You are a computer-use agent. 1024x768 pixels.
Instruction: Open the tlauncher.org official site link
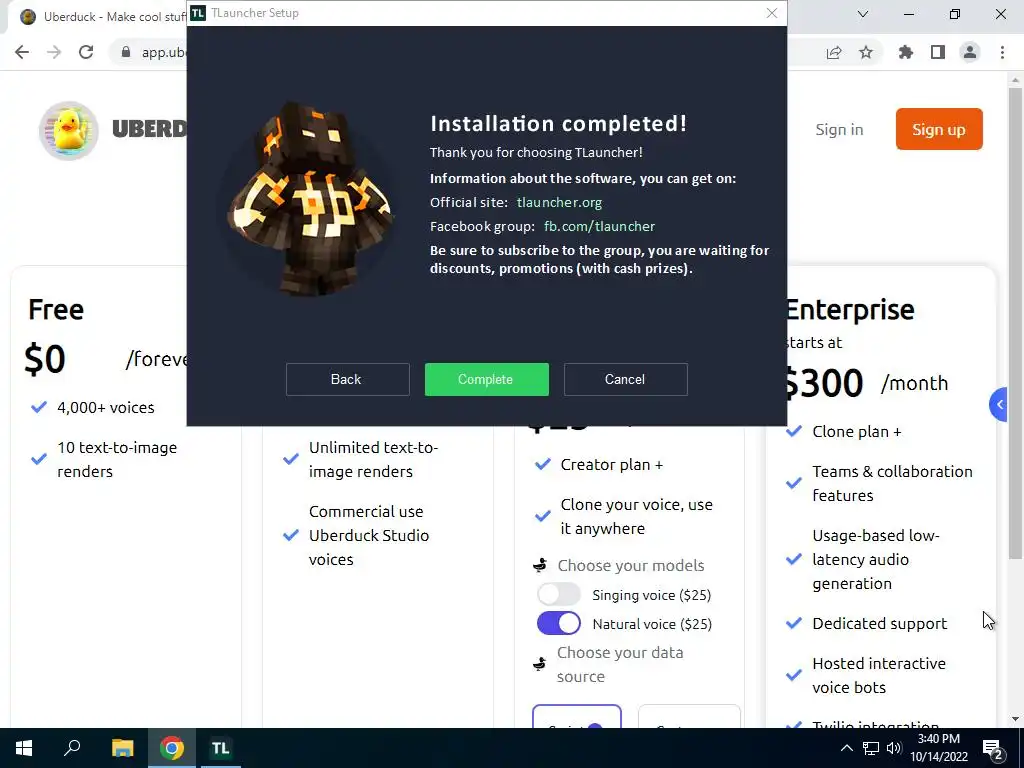click(559, 202)
